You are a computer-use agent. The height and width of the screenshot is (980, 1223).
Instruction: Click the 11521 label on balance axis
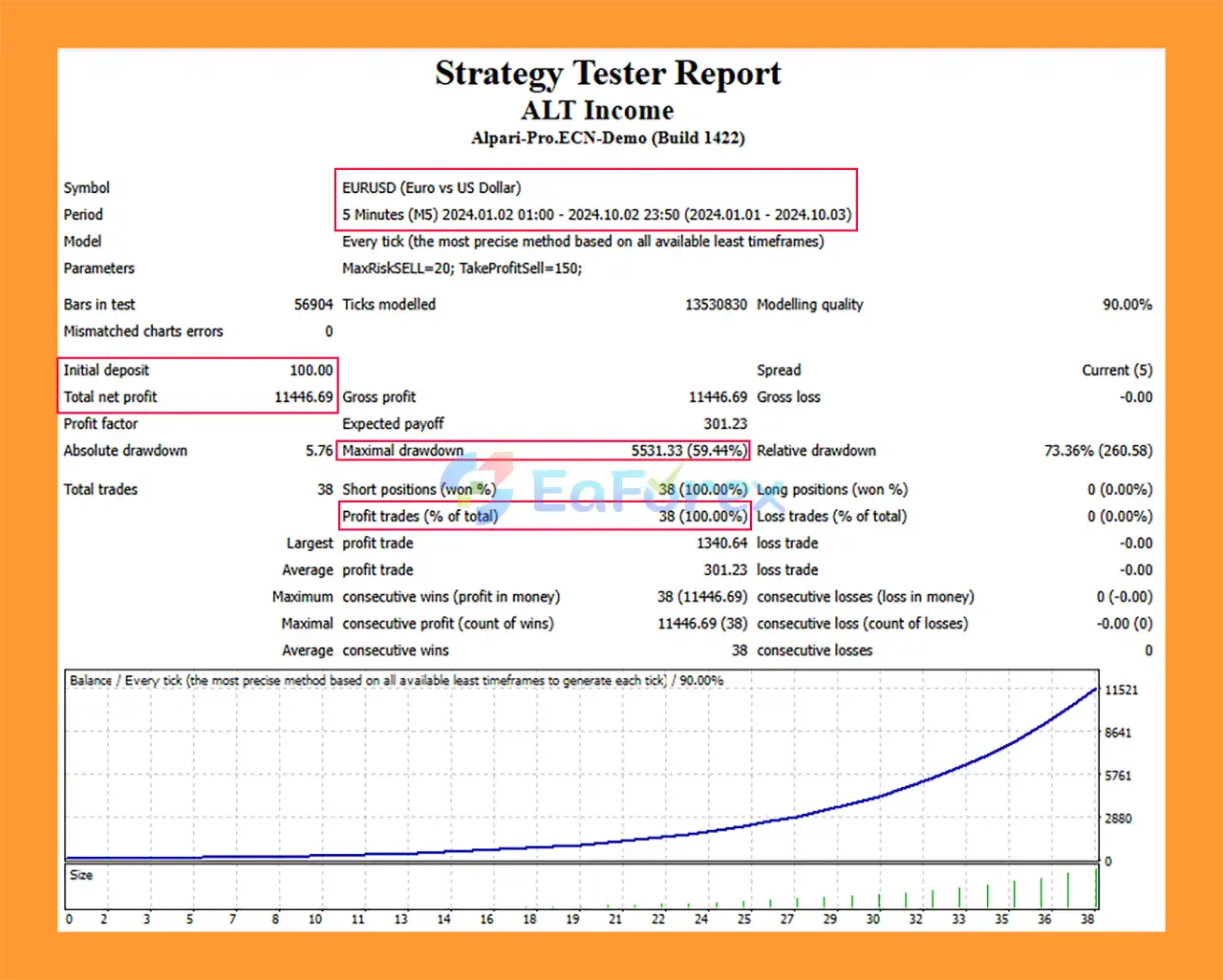tap(1121, 690)
